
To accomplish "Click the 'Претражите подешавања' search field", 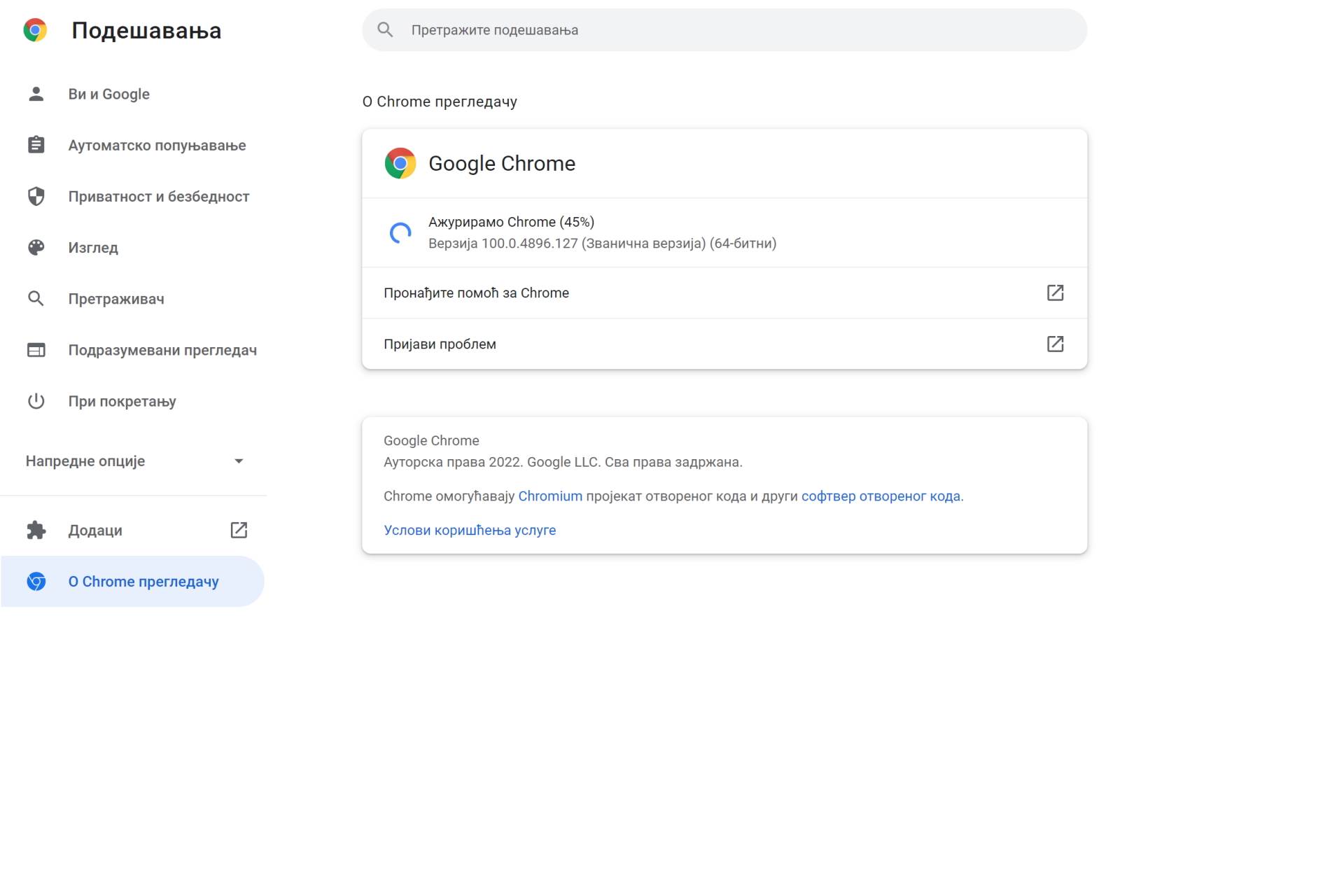I will coord(724,29).
